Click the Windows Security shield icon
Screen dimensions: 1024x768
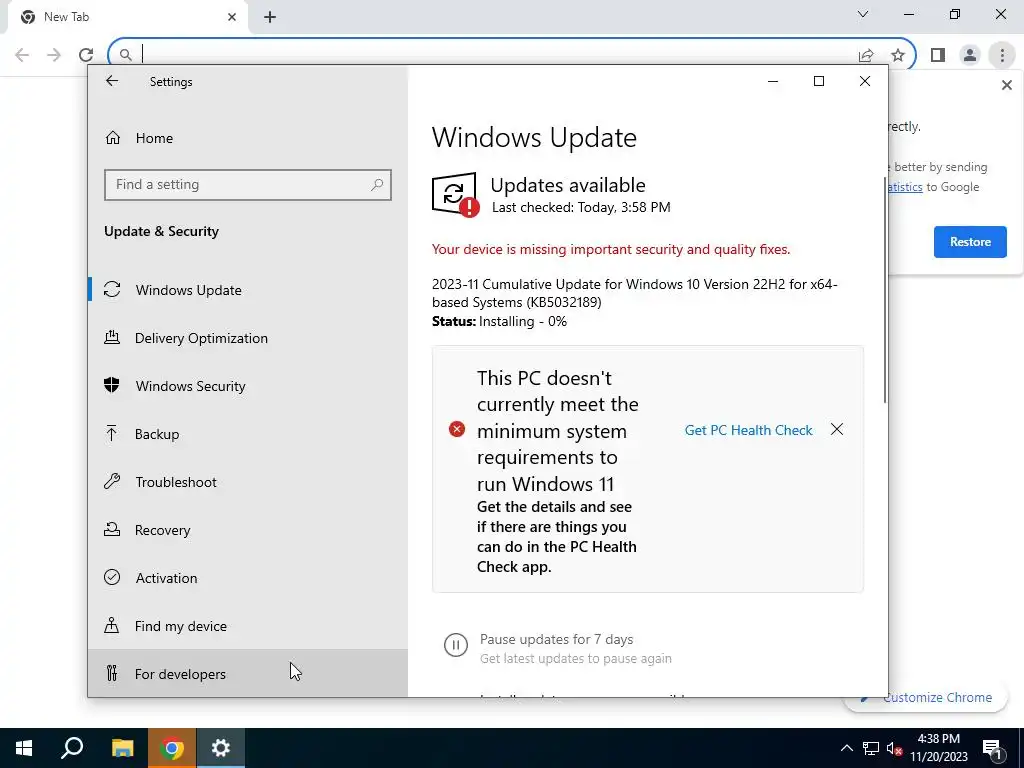click(x=112, y=385)
